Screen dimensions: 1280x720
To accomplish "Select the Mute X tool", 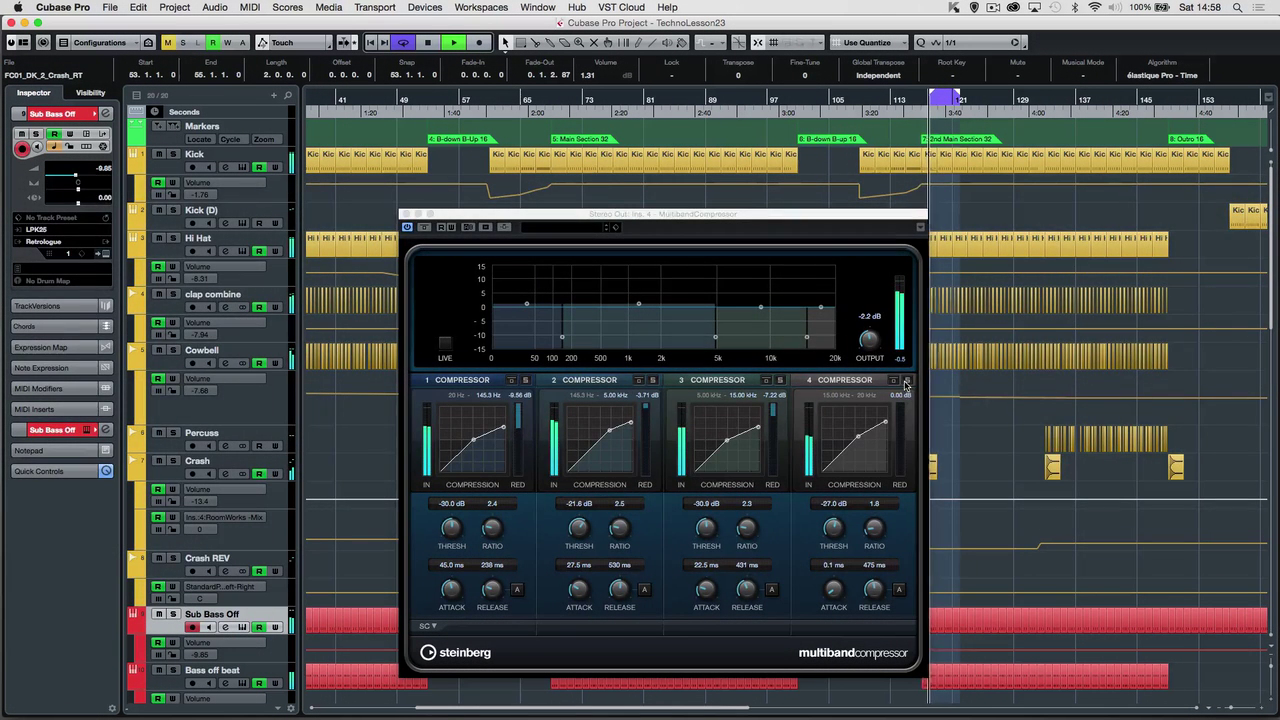I will coord(594,43).
